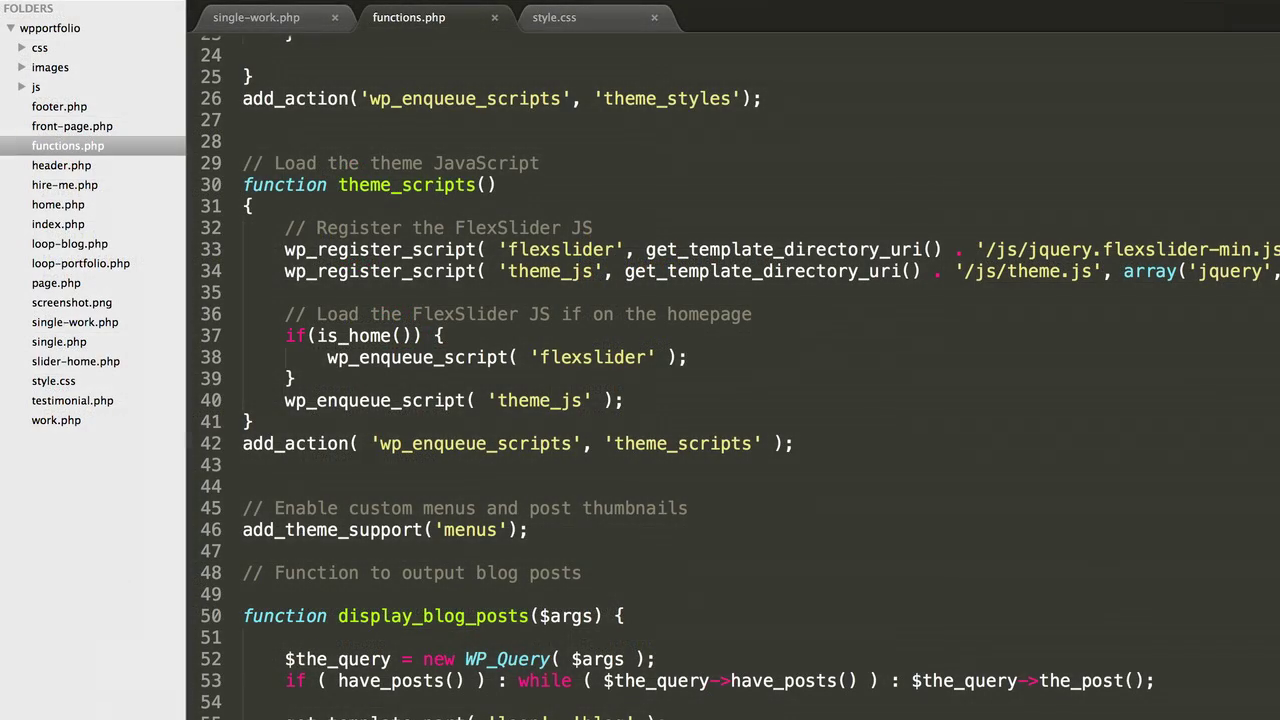Screen dimensions: 1280x720
Task: Click 'Function to output blog posts' comment
Action: (x=412, y=573)
